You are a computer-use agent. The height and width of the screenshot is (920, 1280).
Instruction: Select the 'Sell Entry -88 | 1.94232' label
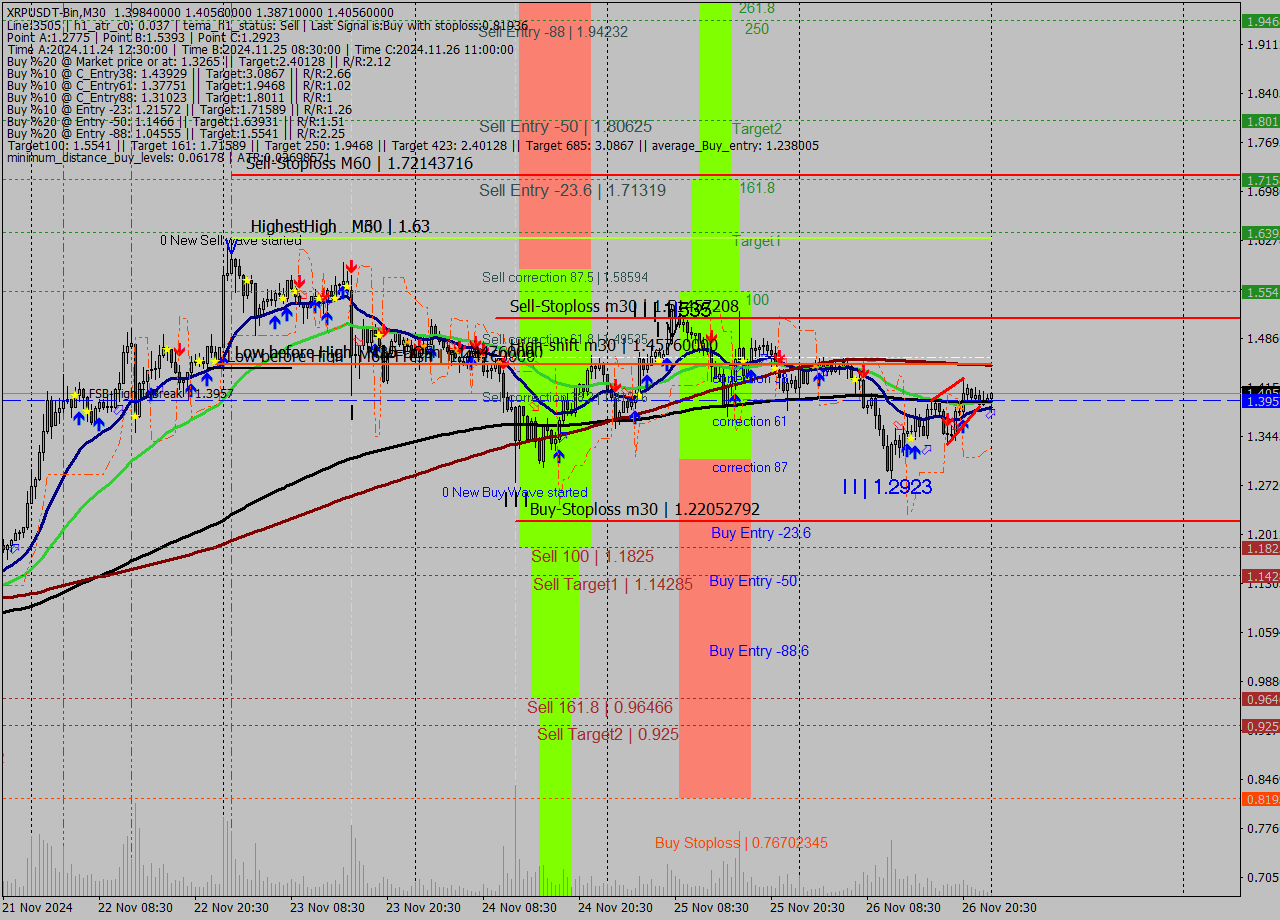553,32
